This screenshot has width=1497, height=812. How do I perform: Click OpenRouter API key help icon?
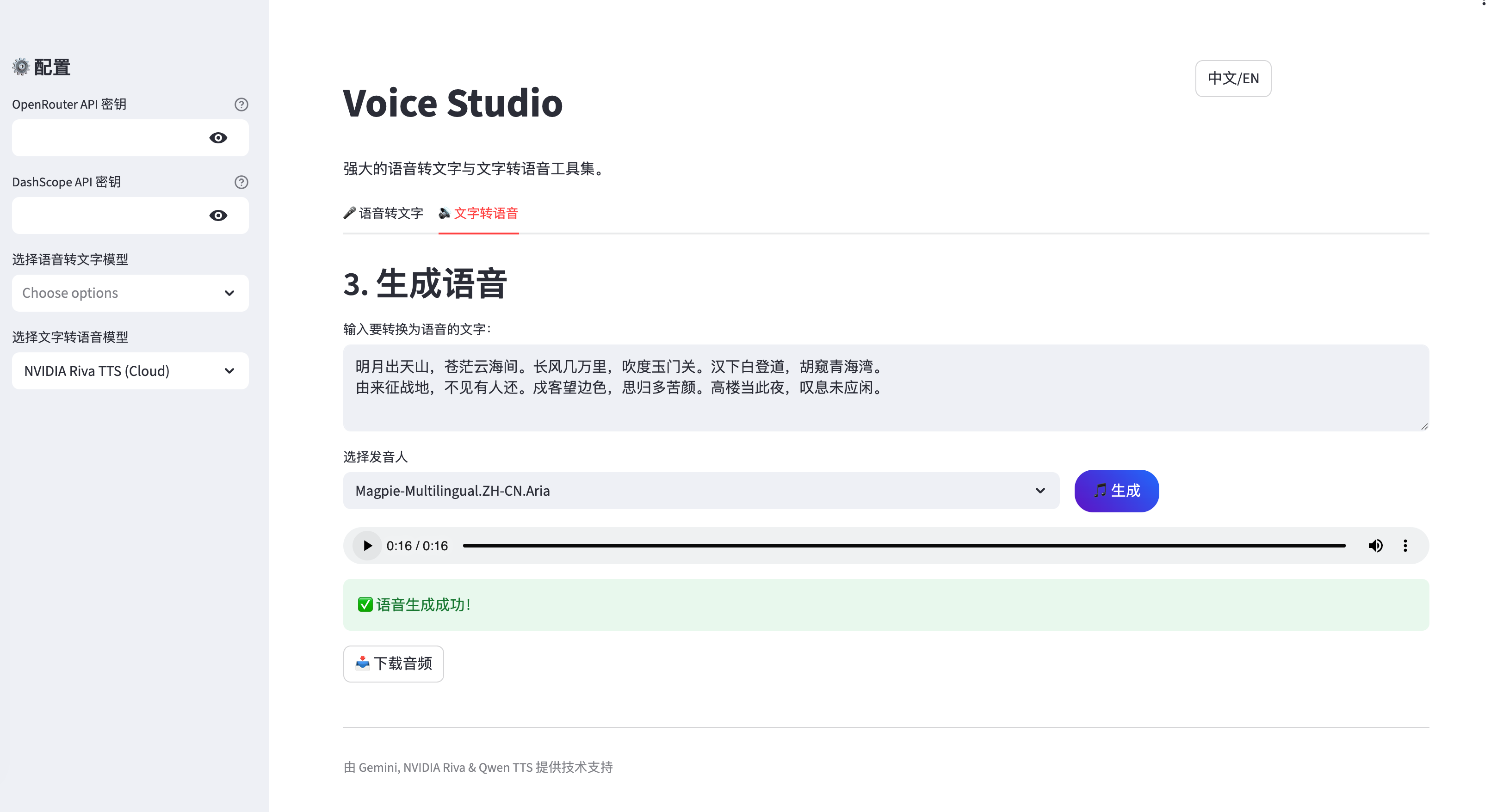[241, 104]
